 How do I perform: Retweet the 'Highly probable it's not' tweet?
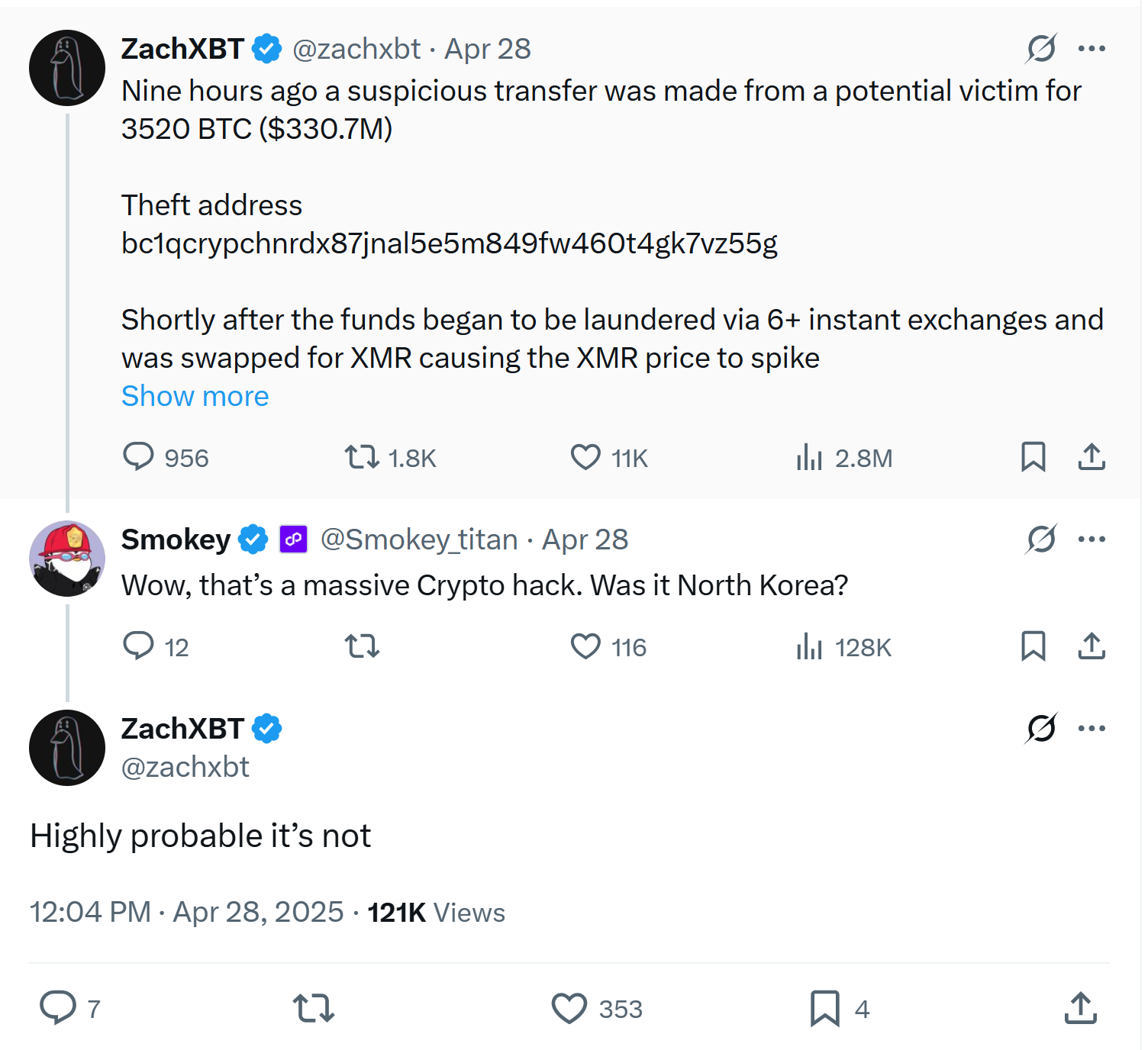tap(314, 1008)
